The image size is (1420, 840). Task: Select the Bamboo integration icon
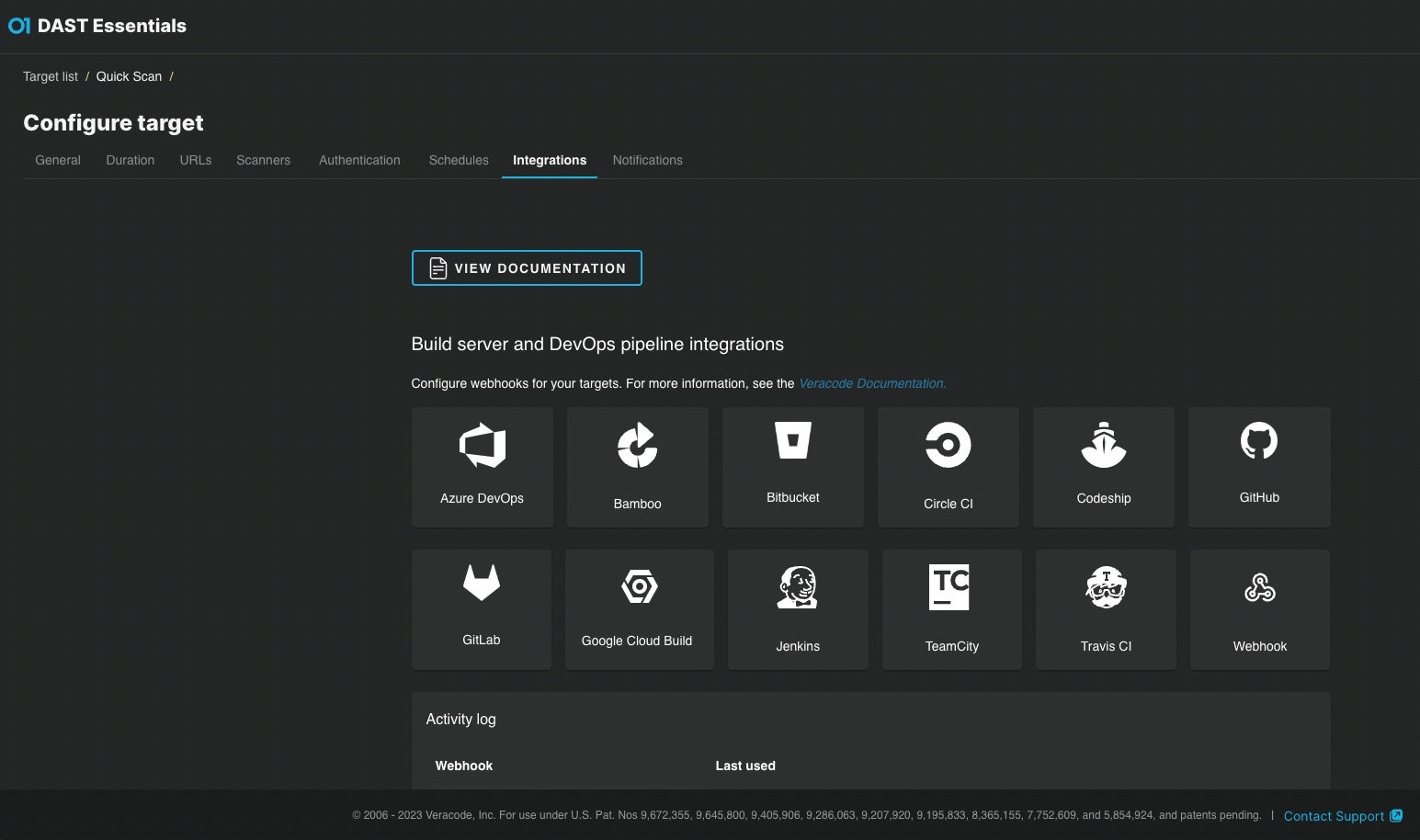pos(637,446)
